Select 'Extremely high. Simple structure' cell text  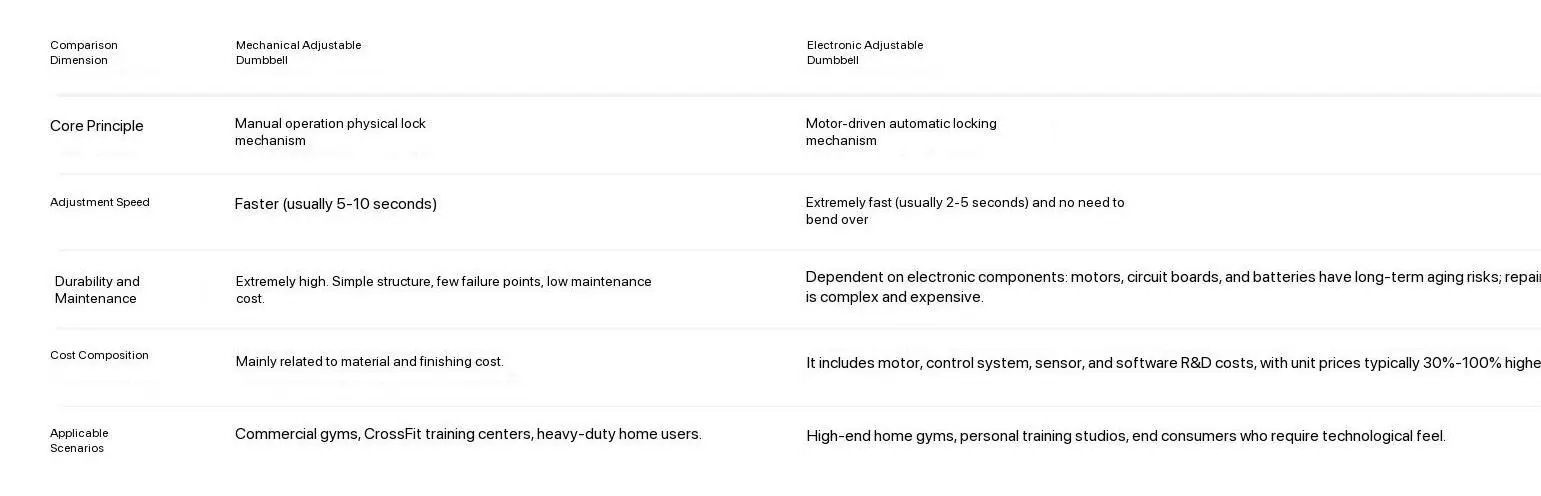(x=443, y=289)
